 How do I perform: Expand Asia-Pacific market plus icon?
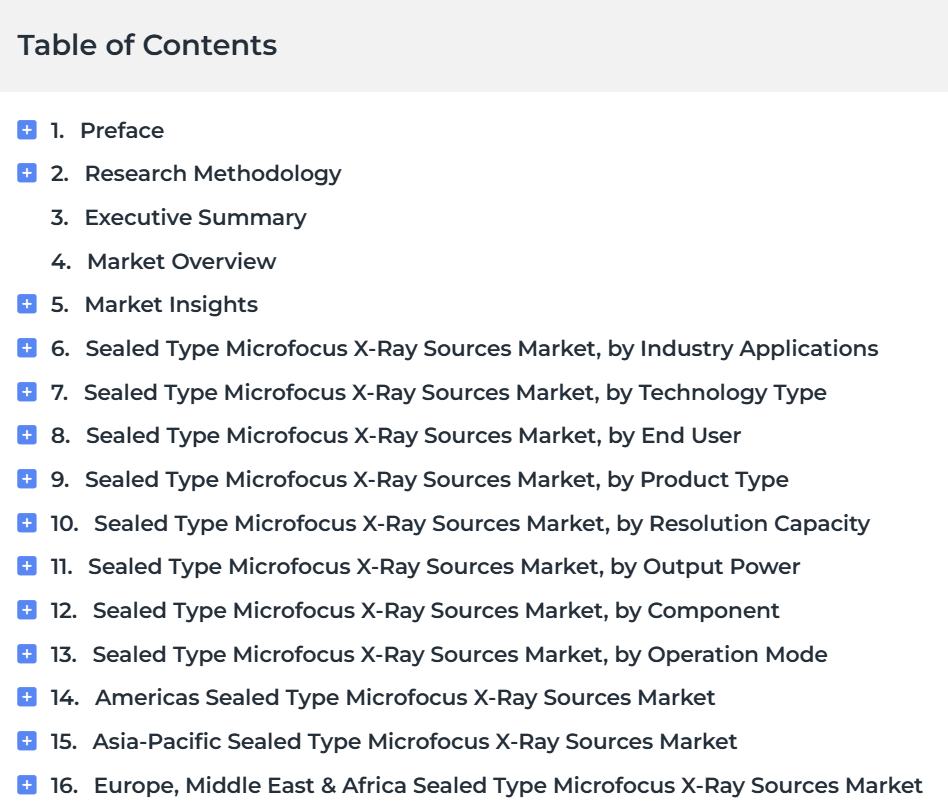[27, 741]
